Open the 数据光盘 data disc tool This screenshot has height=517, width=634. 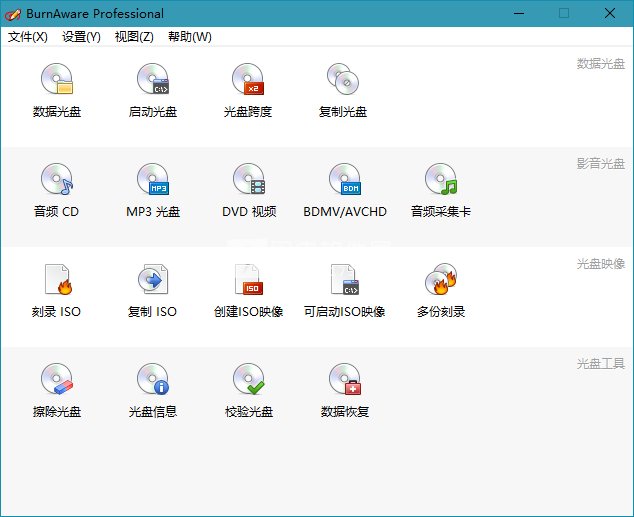point(57,90)
